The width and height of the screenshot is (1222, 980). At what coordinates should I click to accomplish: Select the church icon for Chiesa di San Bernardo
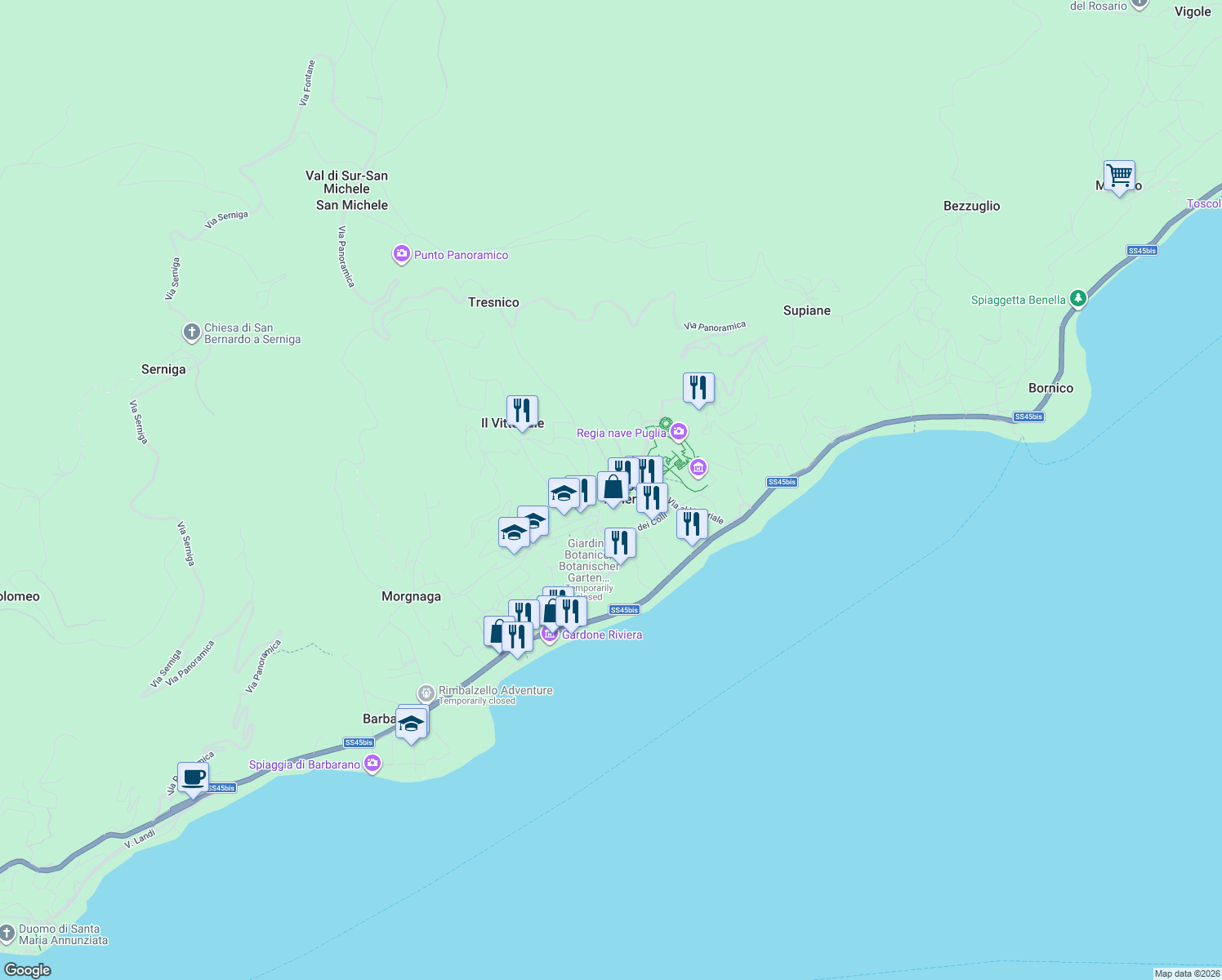tap(190, 332)
